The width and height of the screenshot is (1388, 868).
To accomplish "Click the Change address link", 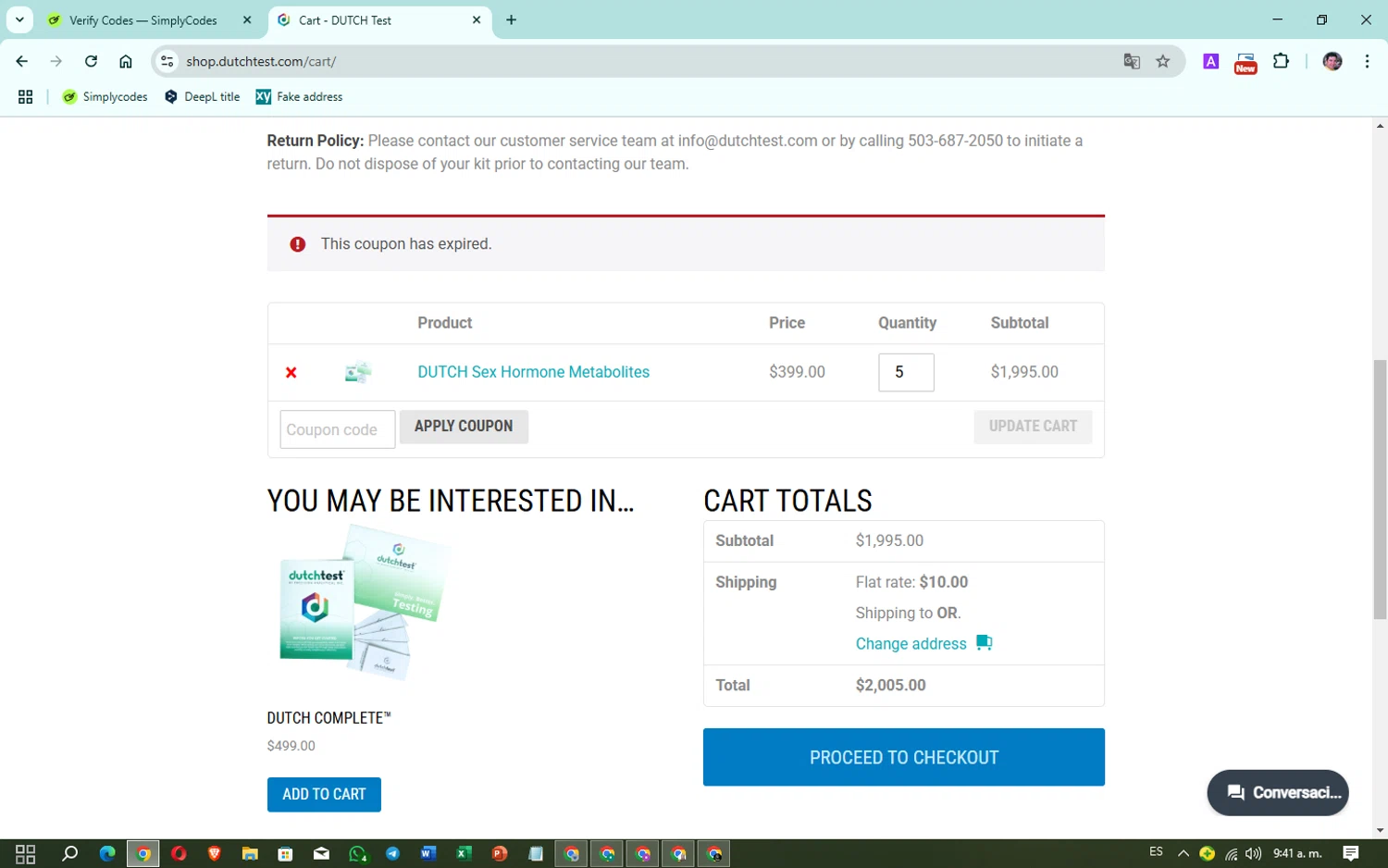I will pyautogui.click(x=911, y=643).
